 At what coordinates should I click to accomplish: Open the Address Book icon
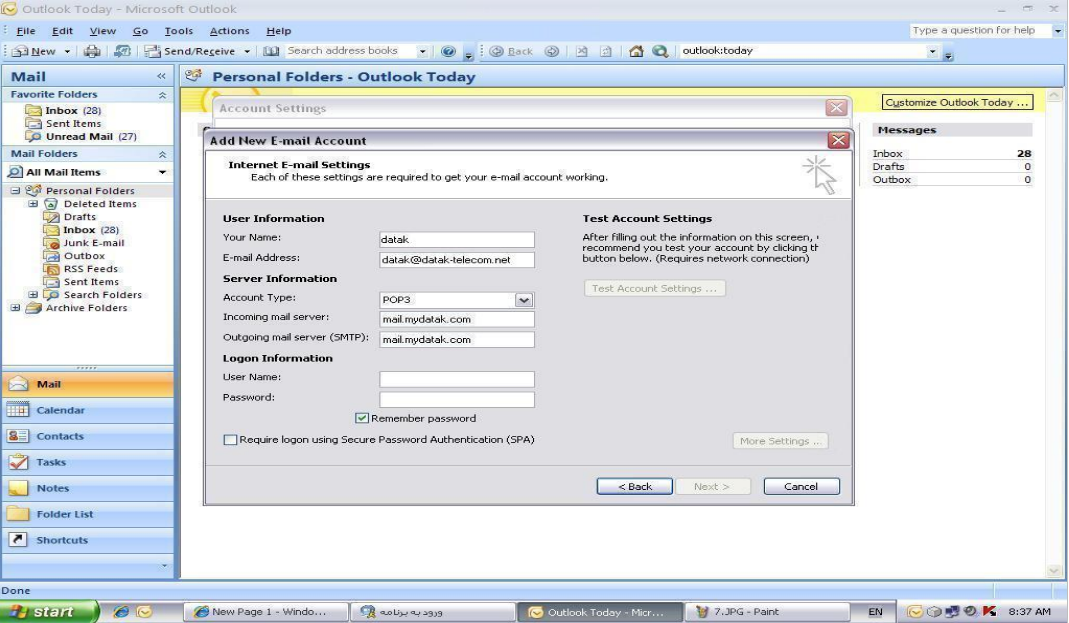(271, 51)
